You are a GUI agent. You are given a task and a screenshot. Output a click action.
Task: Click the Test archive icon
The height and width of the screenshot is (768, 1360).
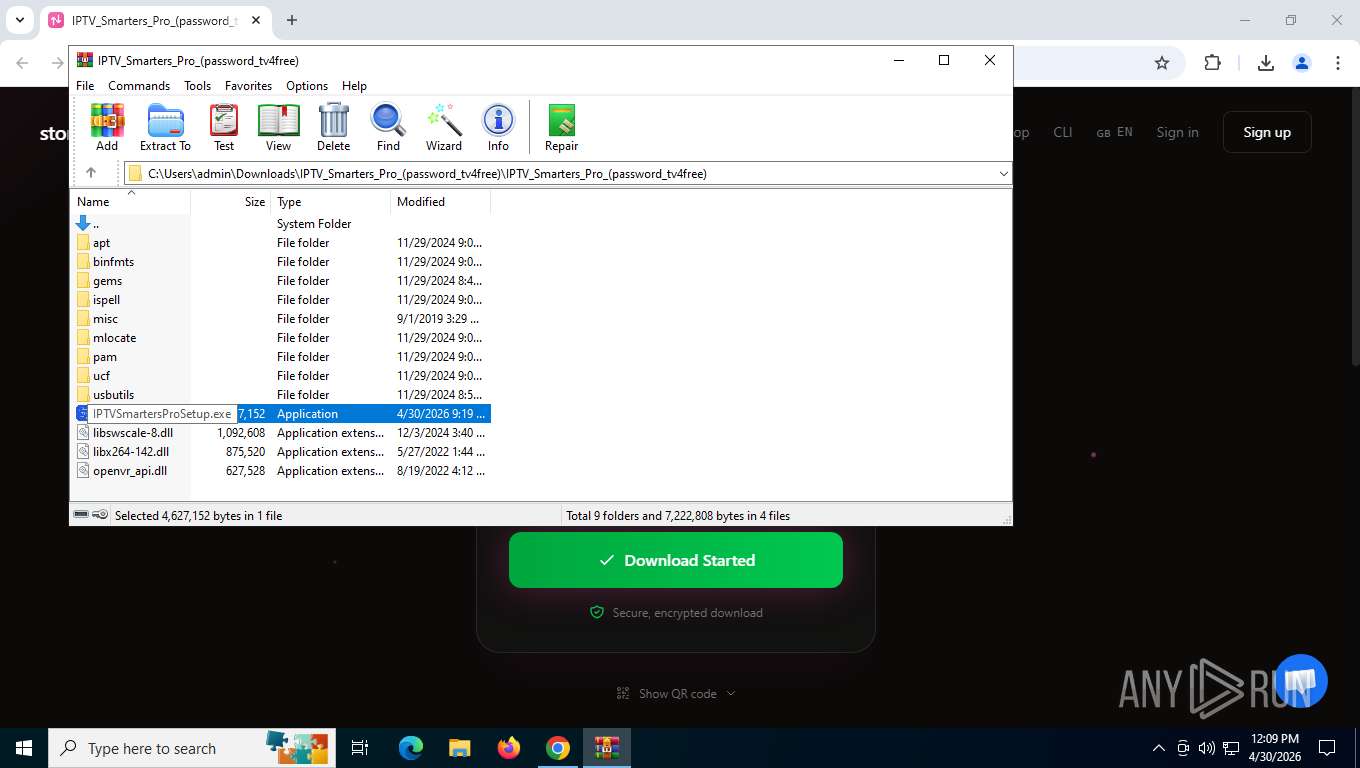(x=224, y=127)
